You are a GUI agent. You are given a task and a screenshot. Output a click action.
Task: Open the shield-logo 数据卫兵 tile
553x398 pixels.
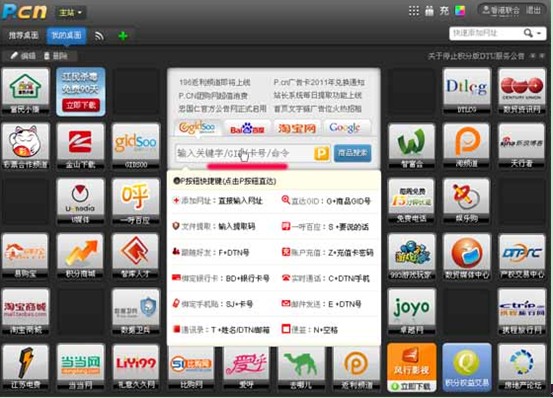pos(136,312)
